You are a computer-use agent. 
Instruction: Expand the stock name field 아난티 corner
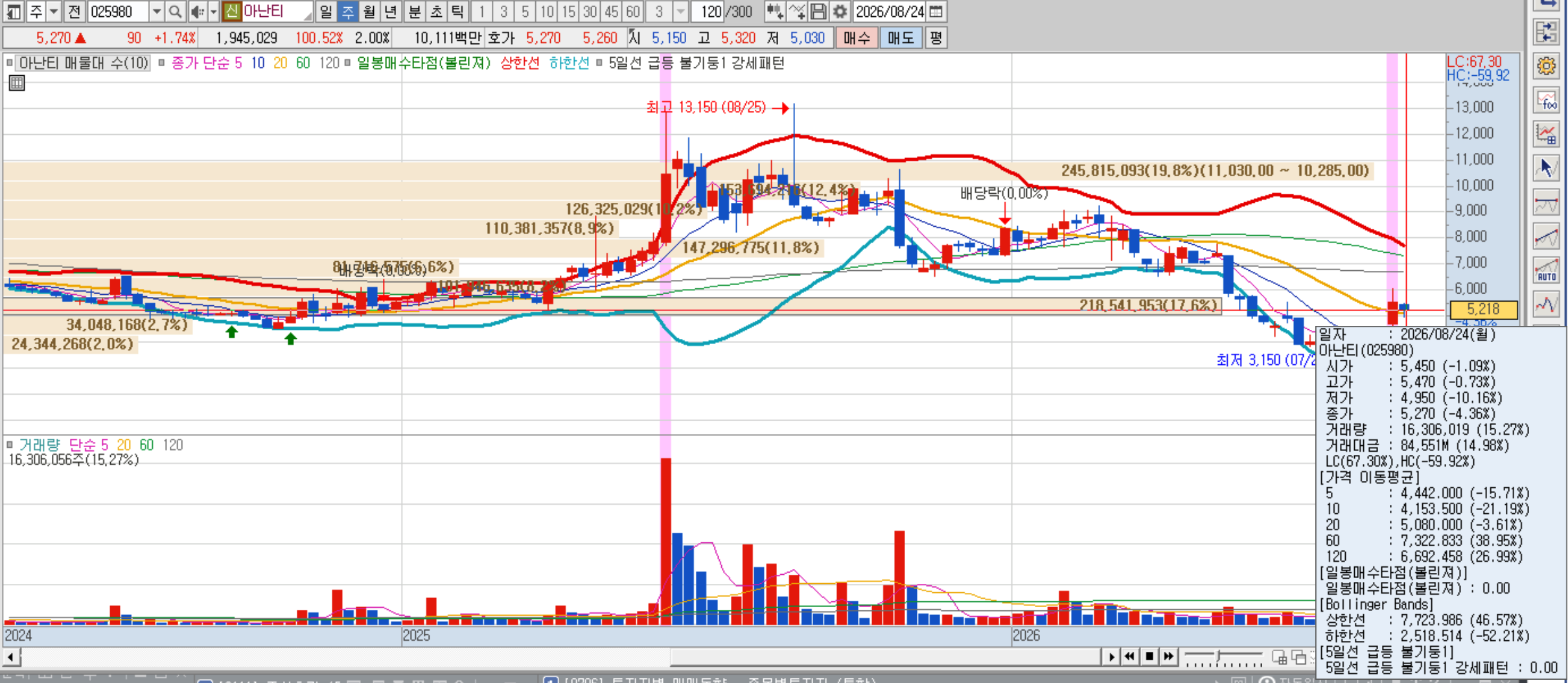[x=307, y=16]
